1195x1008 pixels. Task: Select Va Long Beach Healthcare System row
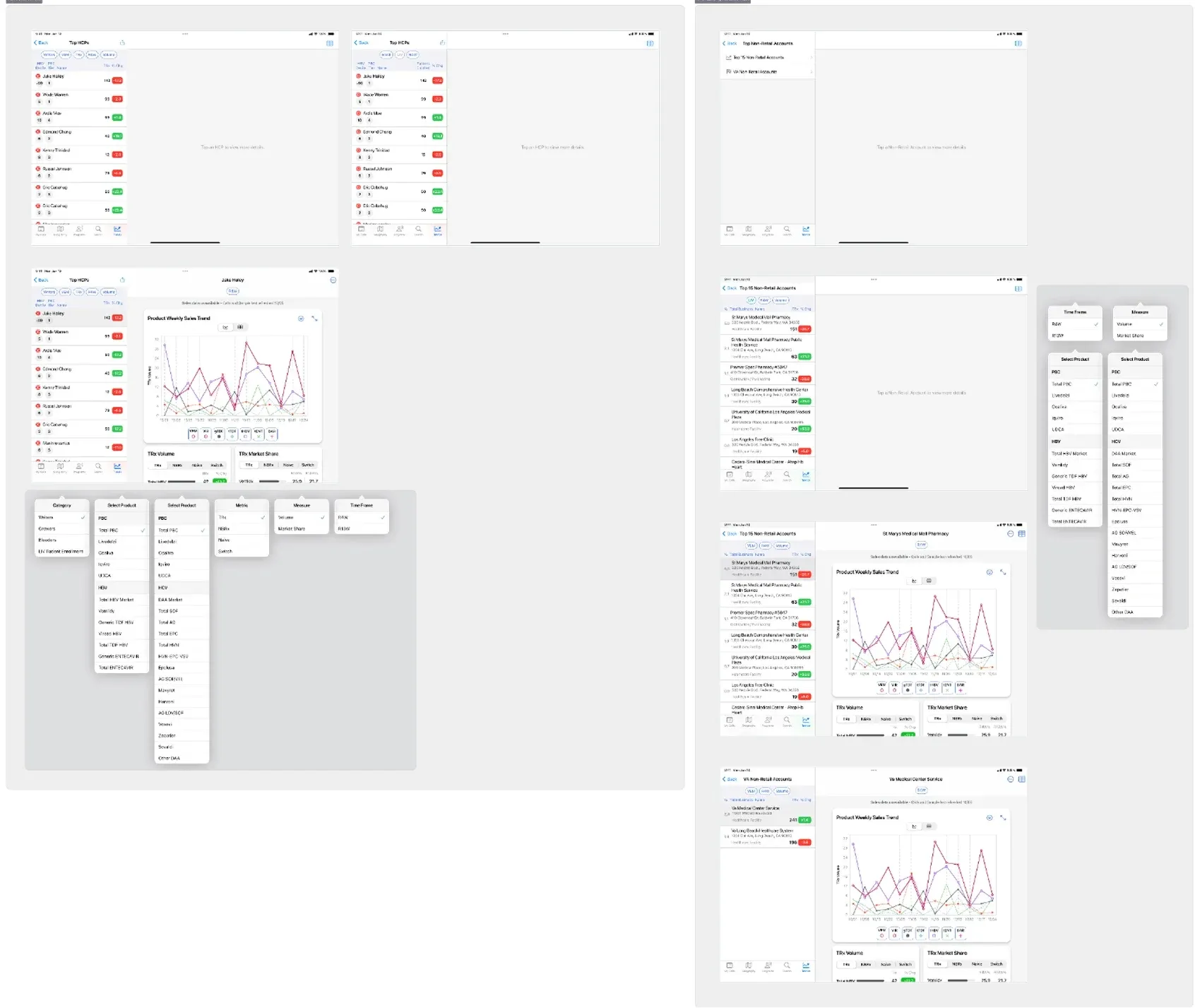(768, 836)
